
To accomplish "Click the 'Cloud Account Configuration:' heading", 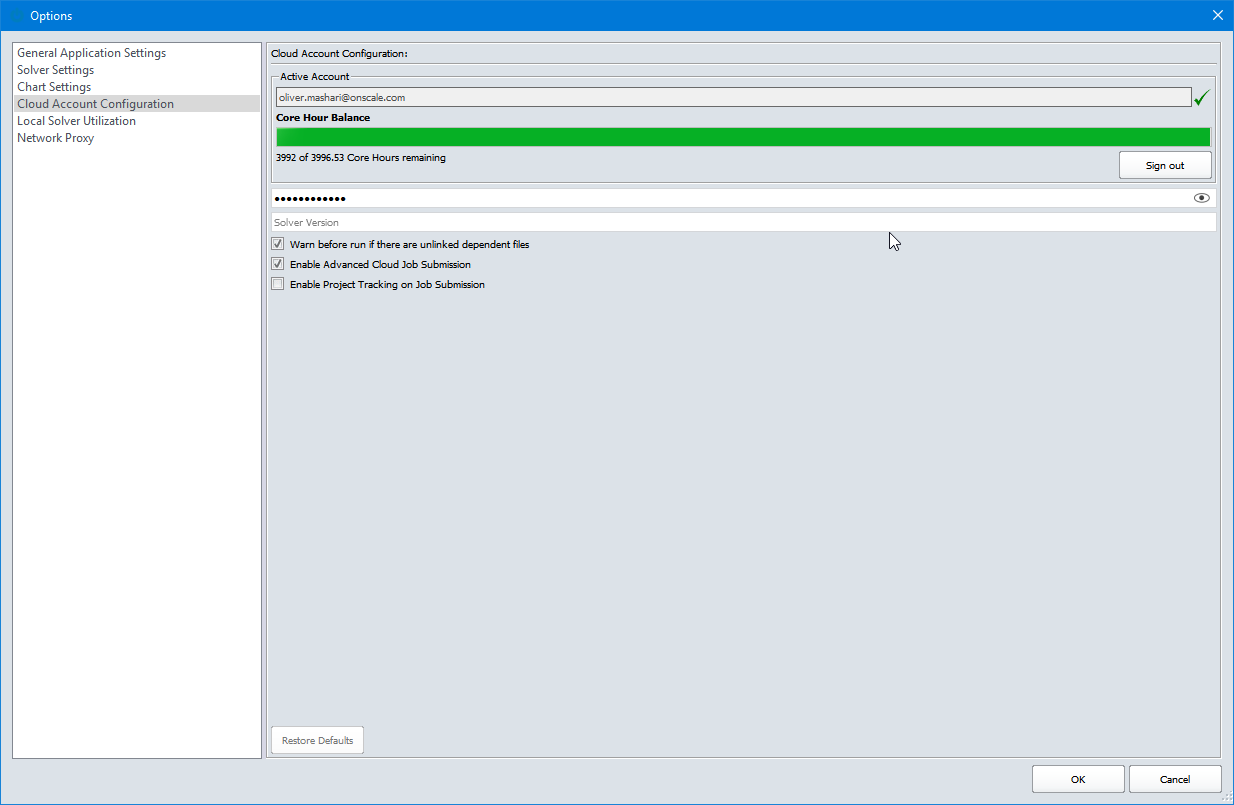I will pyautogui.click(x=340, y=53).
